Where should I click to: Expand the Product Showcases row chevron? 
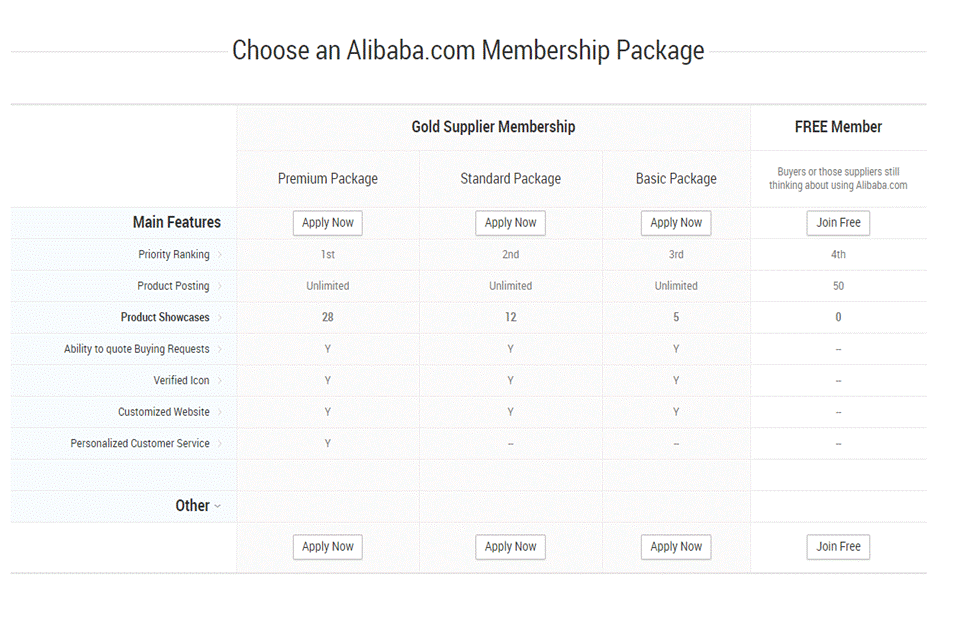[x=220, y=318]
